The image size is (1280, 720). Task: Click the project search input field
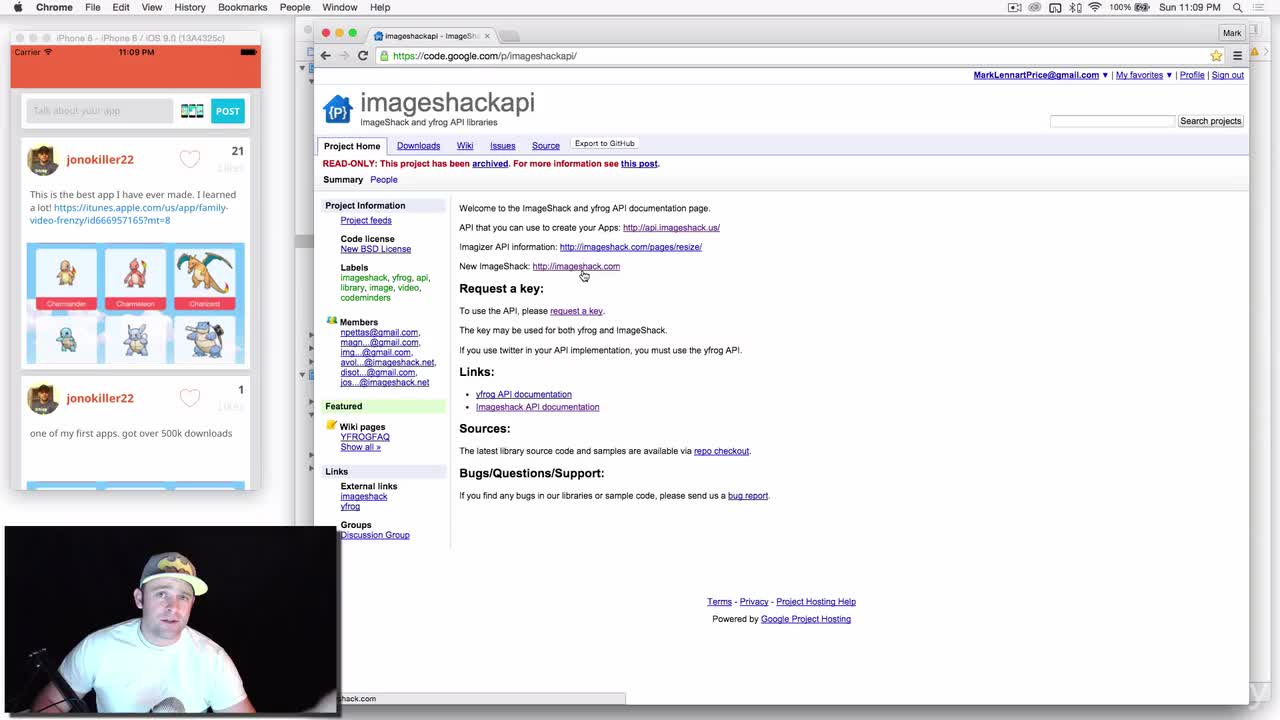[1112, 121]
